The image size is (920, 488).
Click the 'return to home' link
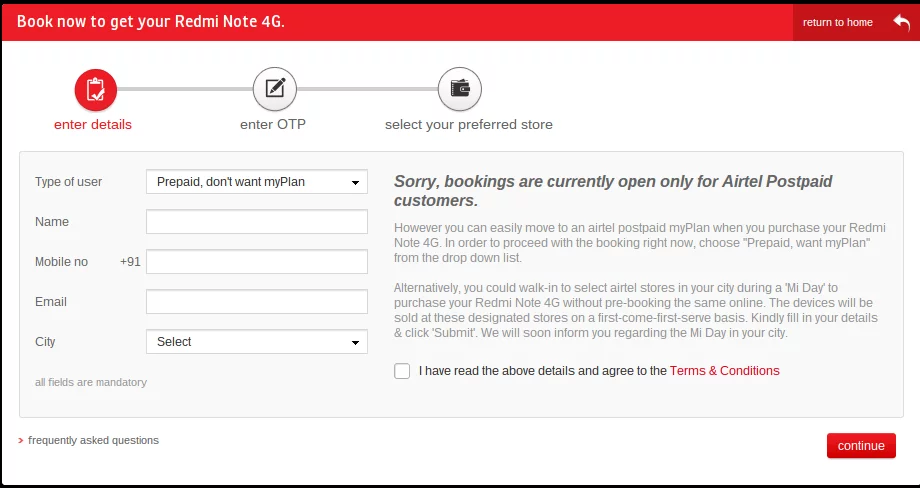pyautogui.click(x=837, y=22)
